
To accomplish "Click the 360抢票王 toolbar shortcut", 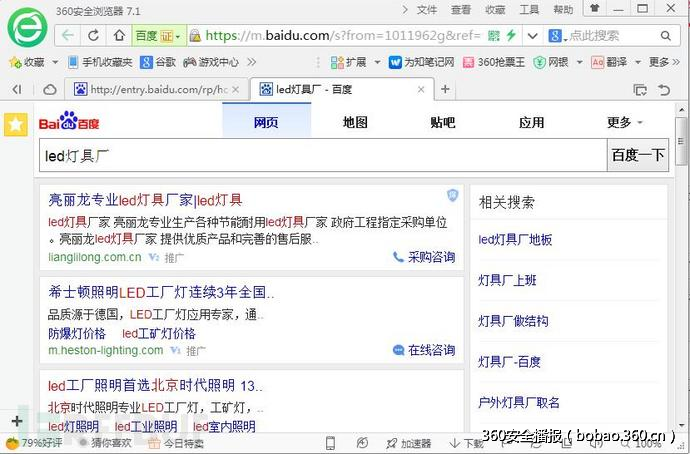I will pyautogui.click(x=494, y=62).
